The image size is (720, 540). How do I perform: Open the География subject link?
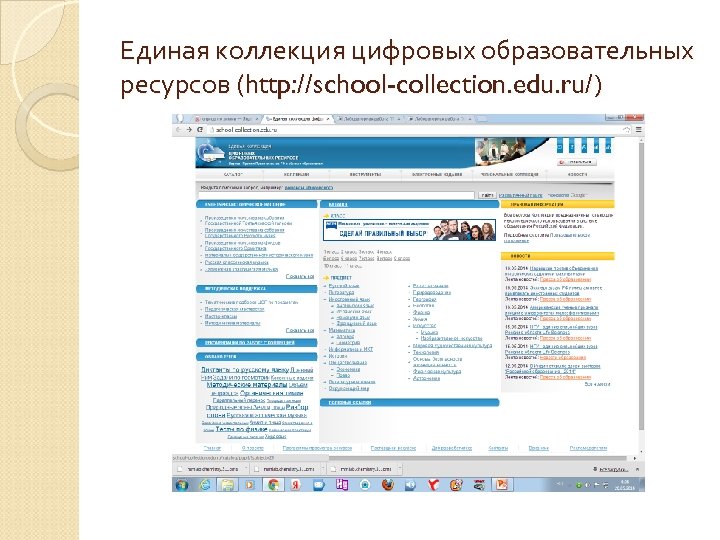(x=424, y=299)
